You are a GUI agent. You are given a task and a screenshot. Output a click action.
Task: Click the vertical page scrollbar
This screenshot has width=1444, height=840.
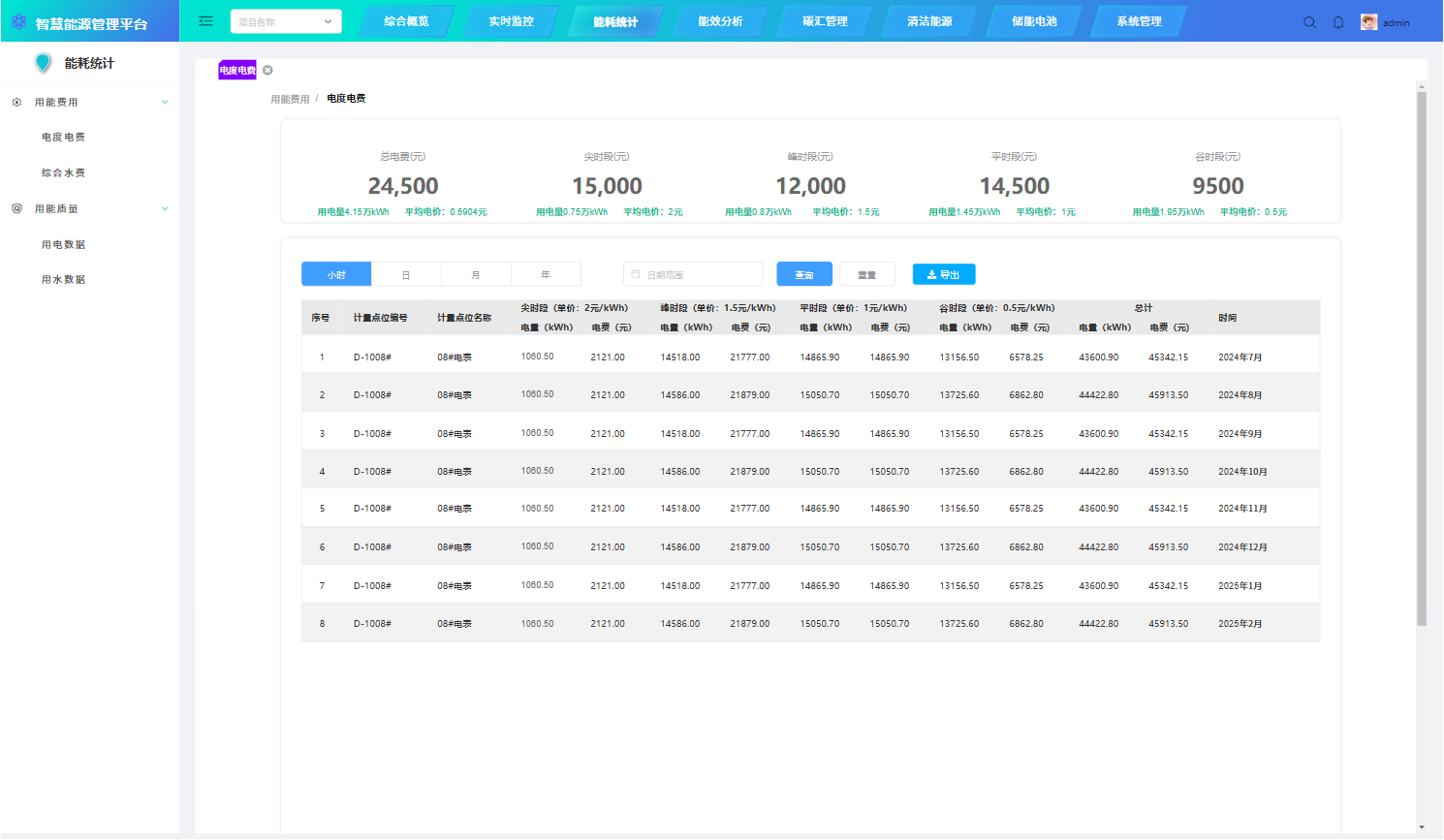[x=1422, y=358]
